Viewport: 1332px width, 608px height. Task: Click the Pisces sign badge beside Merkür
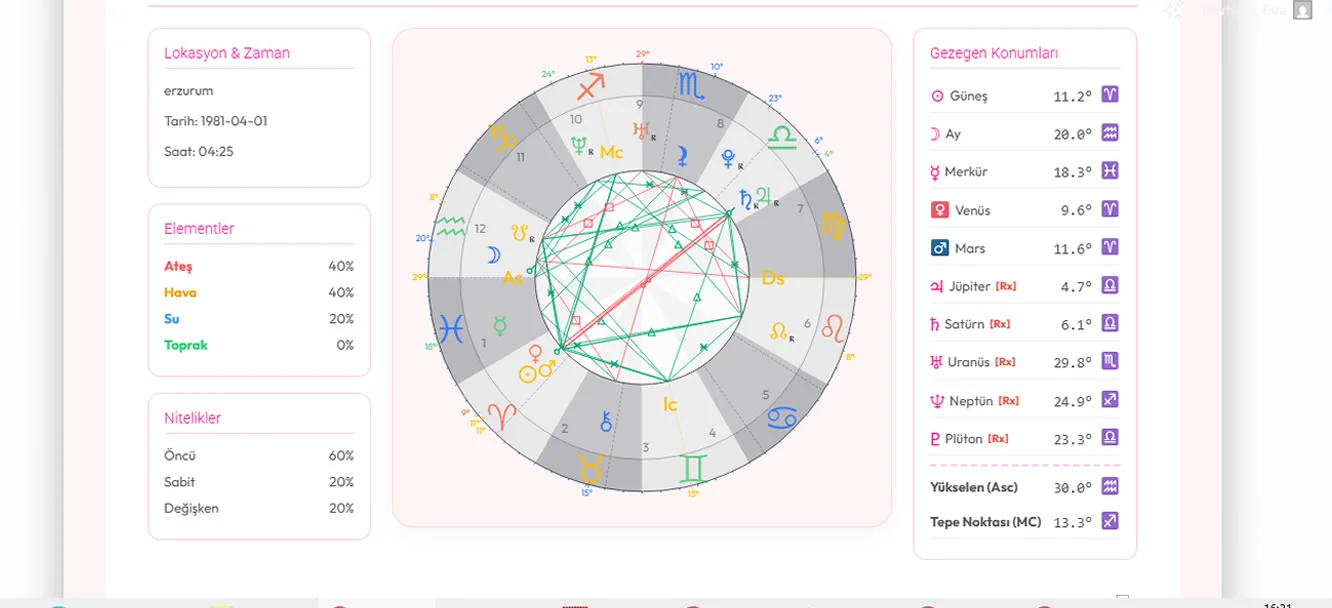[1109, 171]
